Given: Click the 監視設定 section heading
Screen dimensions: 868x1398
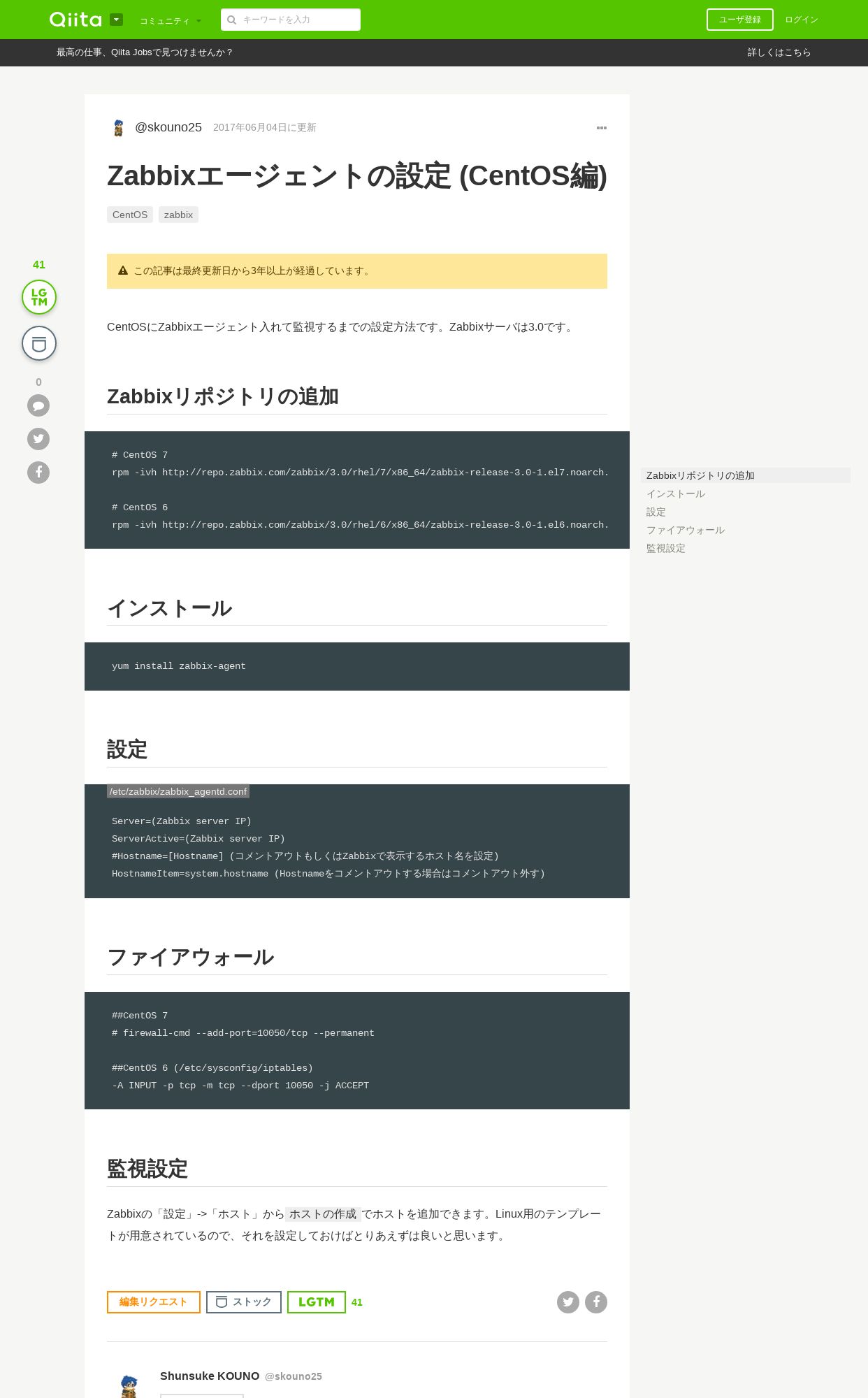Looking at the screenshot, I should click(147, 1169).
